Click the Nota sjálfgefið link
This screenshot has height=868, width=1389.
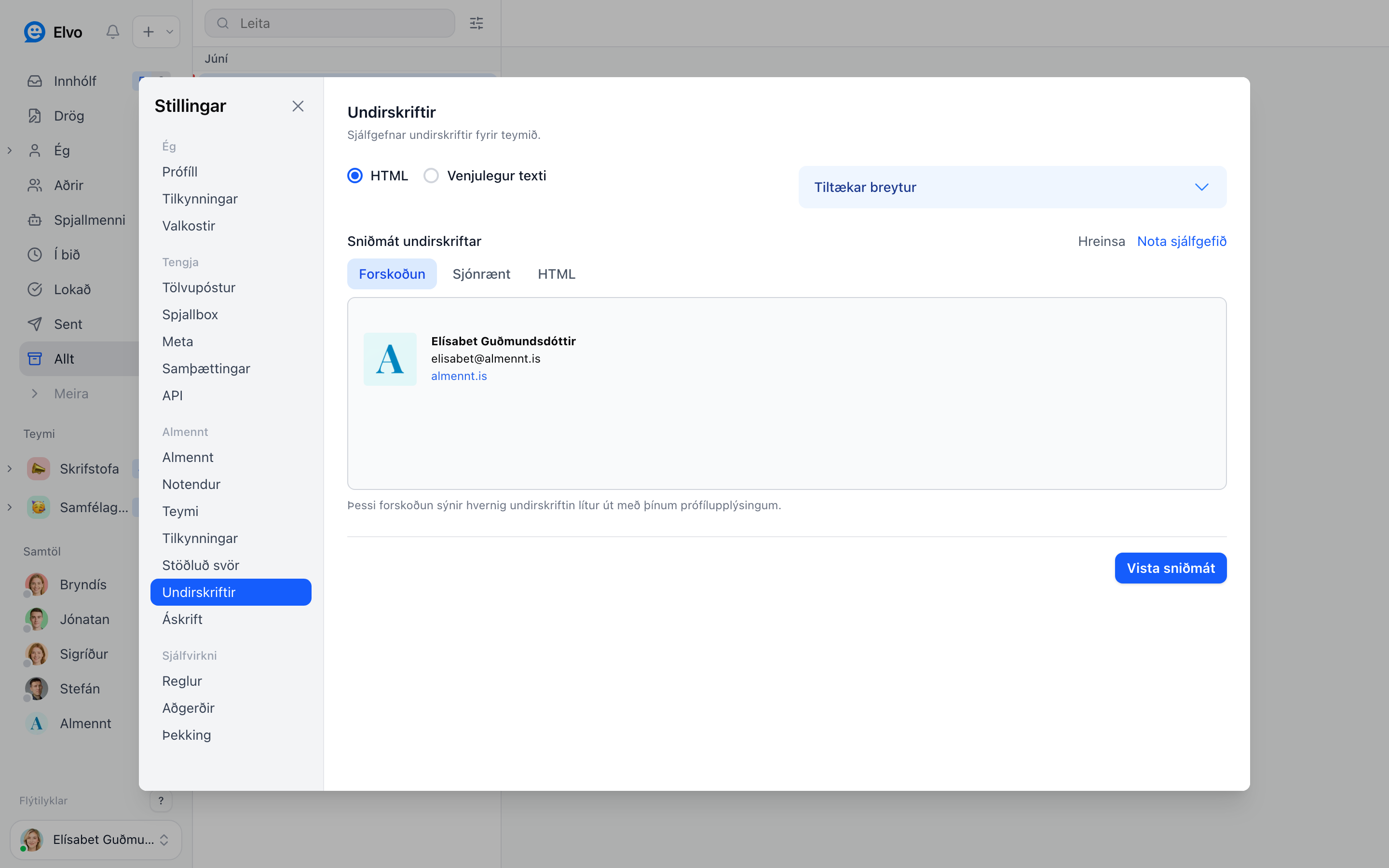pyautogui.click(x=1182, y=241)
